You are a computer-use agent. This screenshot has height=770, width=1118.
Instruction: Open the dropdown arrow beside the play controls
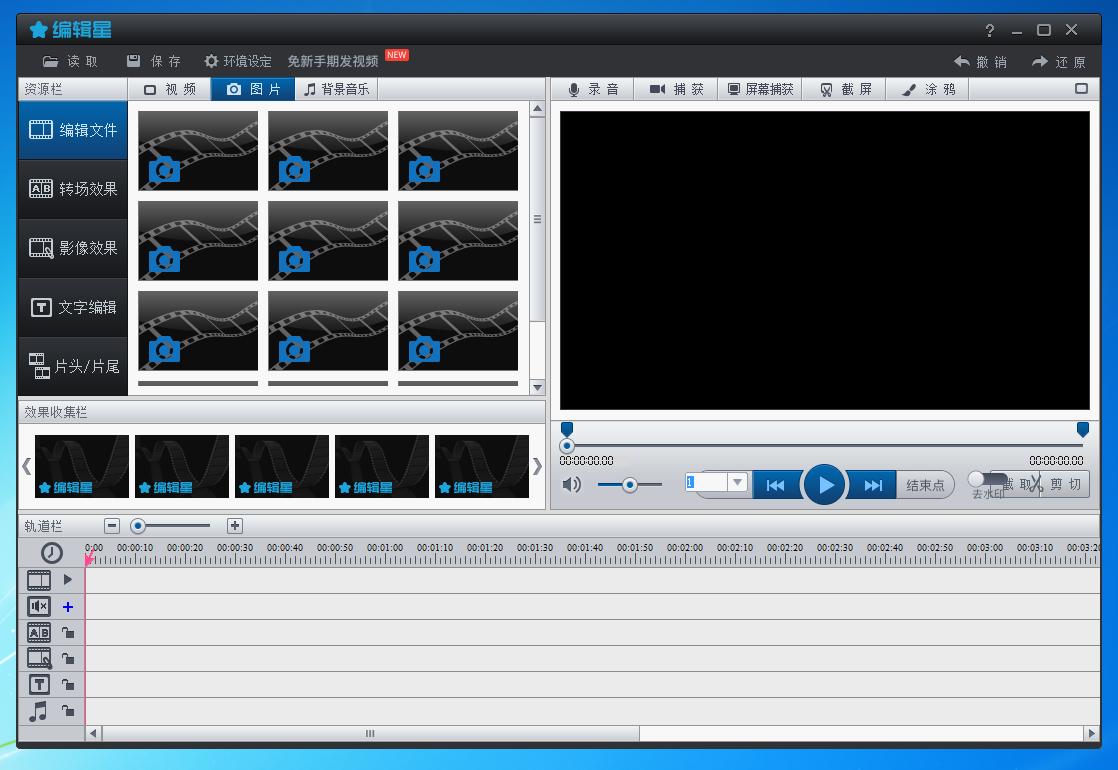pos(738,483)
